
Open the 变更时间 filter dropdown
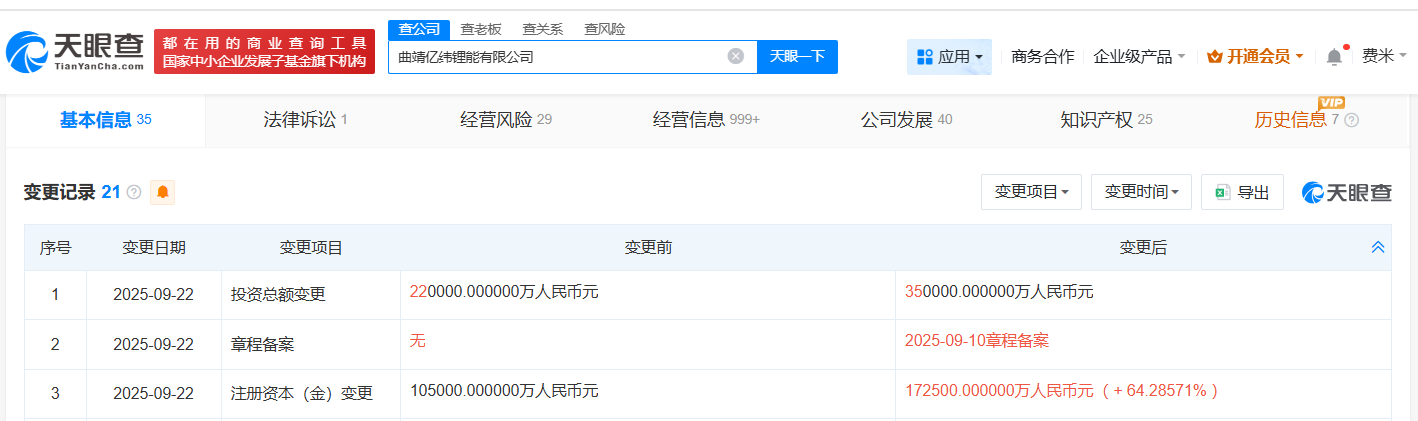(x=1141, y=192)
